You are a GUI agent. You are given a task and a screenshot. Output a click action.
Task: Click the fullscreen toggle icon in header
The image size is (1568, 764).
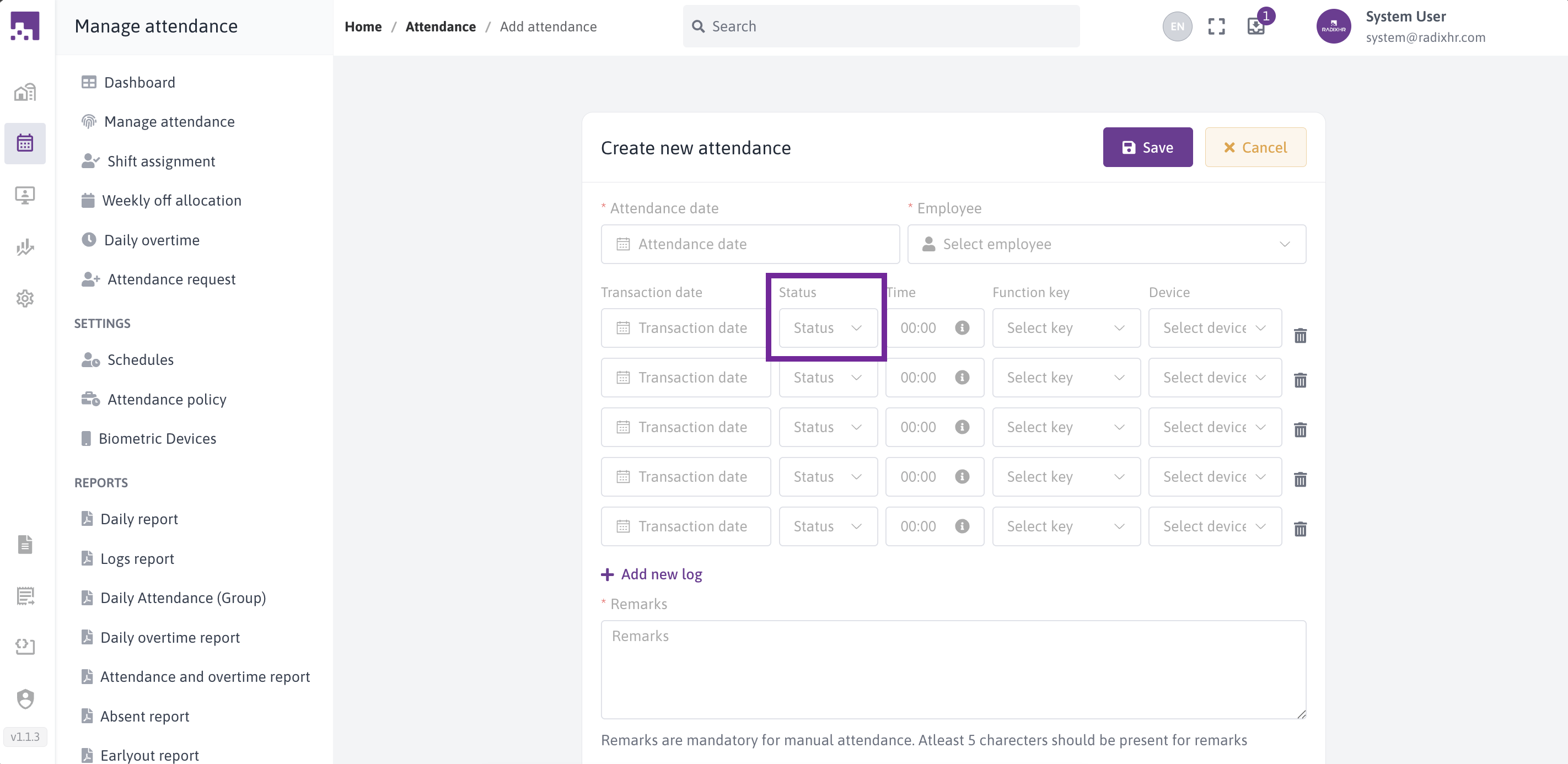coord(1216,26)
